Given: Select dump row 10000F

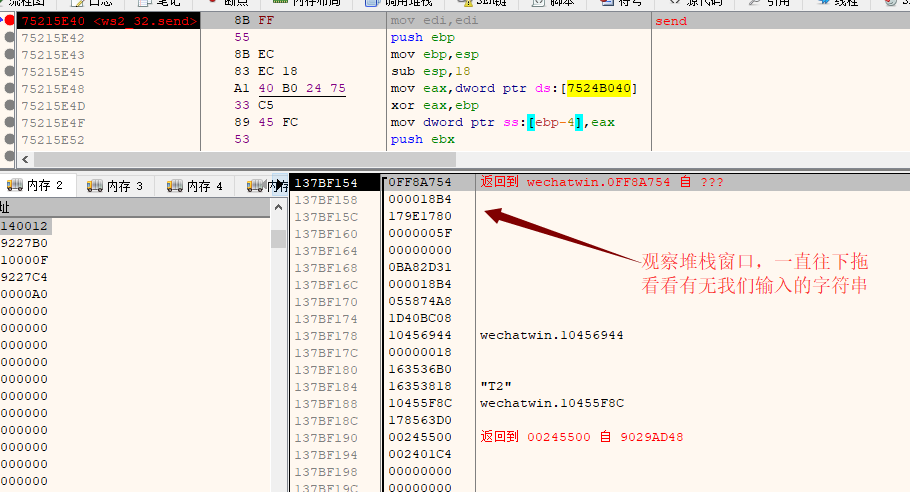Looking at the screenshot, I should [x=24, y=260].
